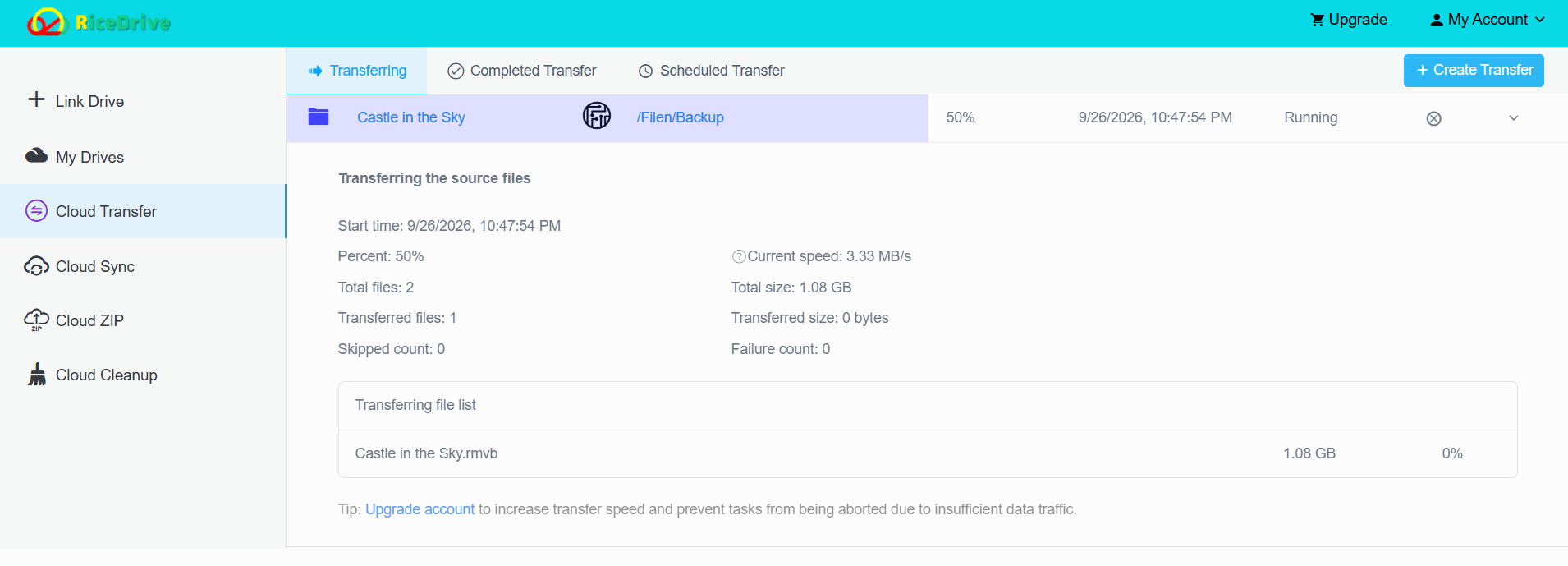The width and height of the screenshot is (1568, 566).
Task: Click the Cloud Cleanup broom icon
Action: click(x=37, y=375)
